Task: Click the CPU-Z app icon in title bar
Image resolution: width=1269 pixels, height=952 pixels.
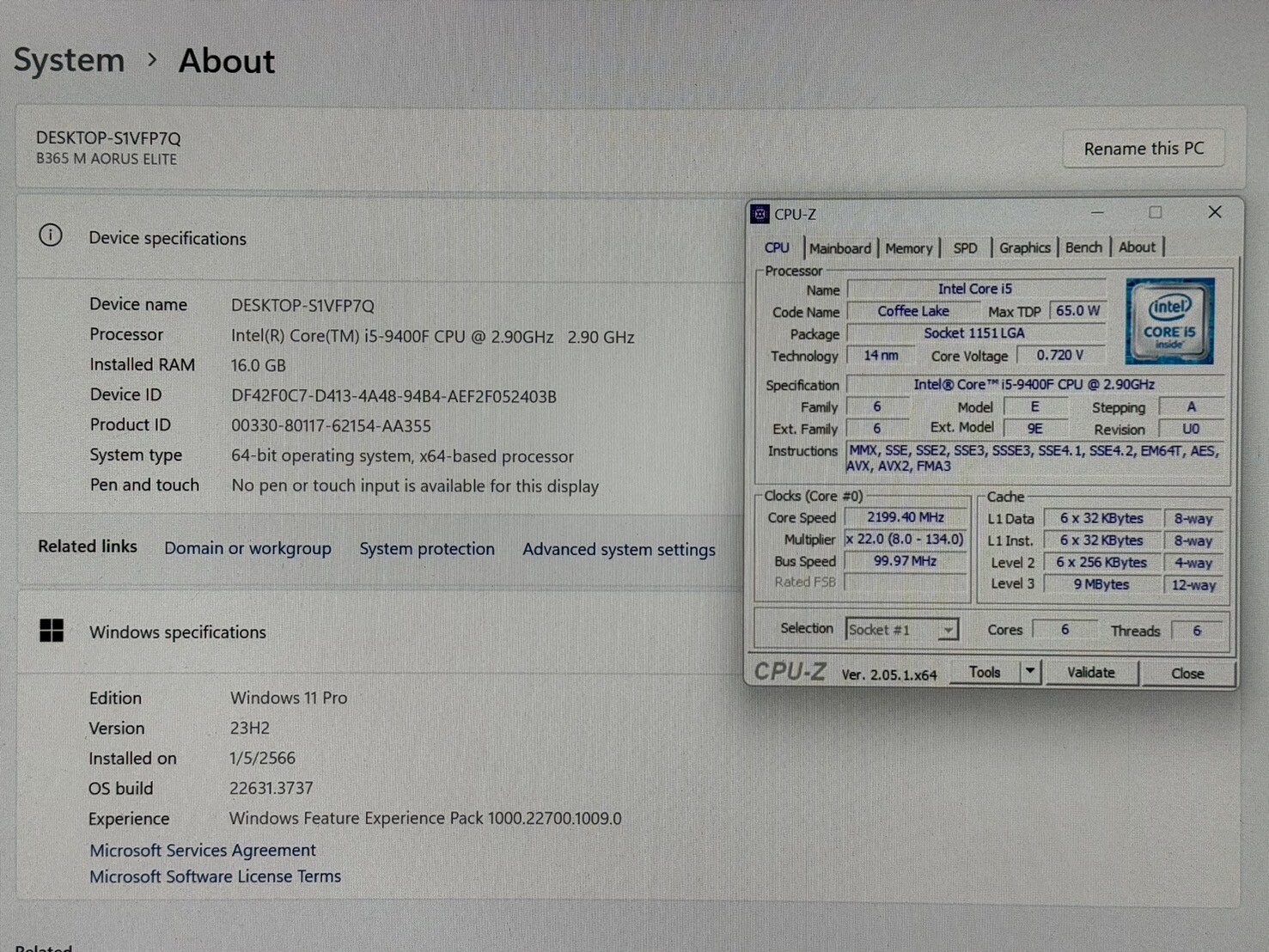Action: tap(760, 214)
